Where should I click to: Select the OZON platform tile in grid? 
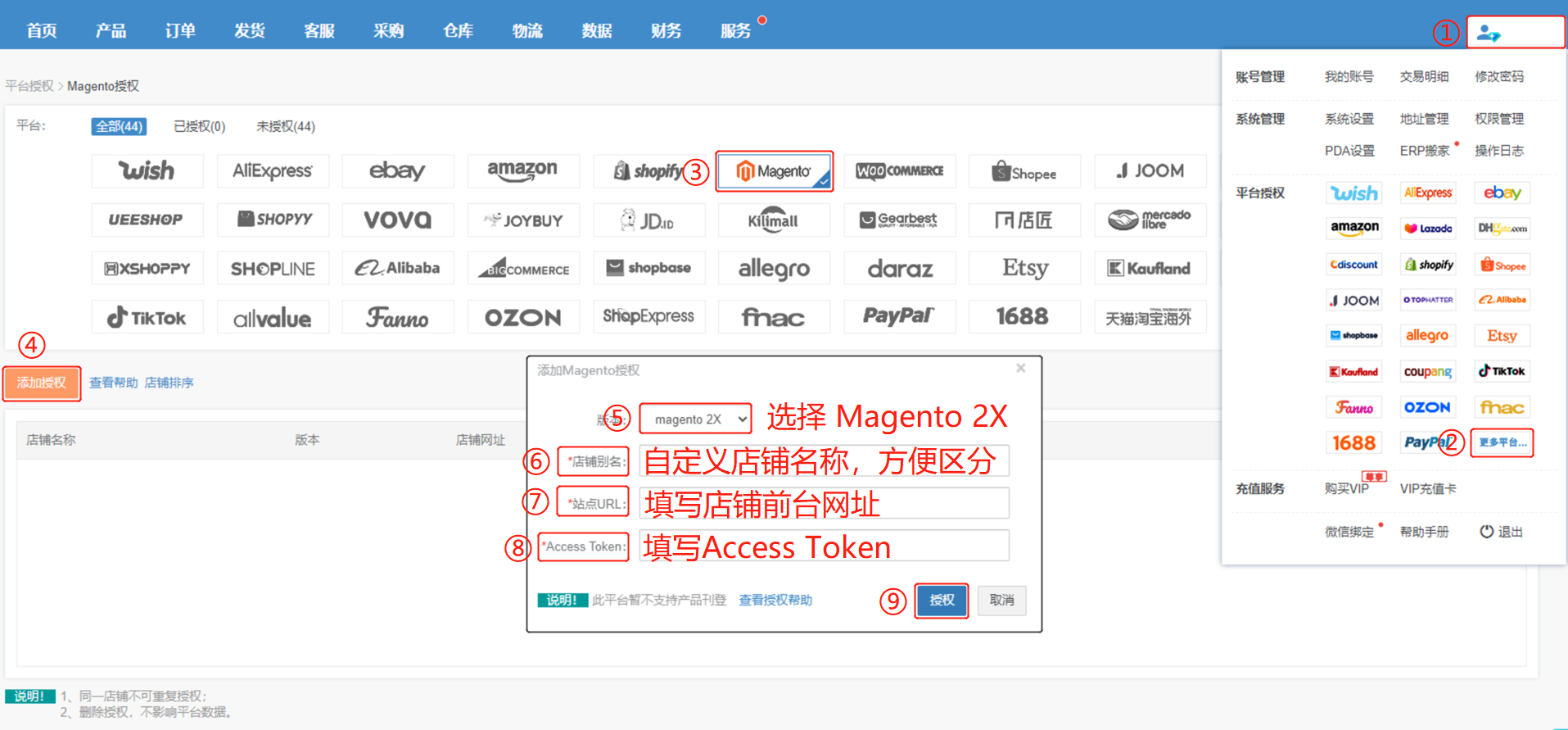coord(523,317)
